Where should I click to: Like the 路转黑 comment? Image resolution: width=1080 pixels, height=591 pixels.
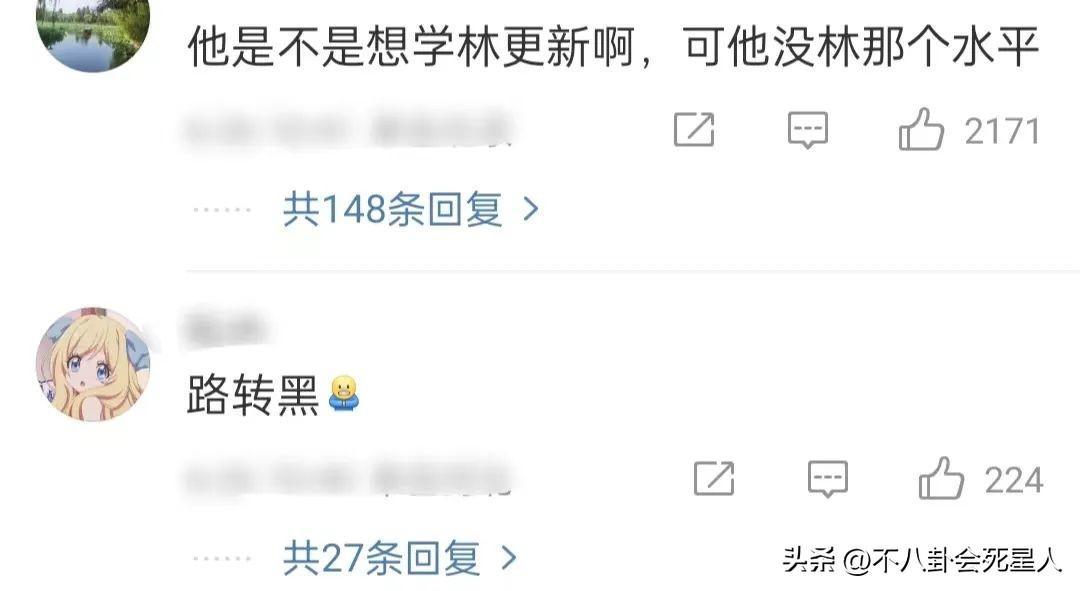tap(941, 479)
